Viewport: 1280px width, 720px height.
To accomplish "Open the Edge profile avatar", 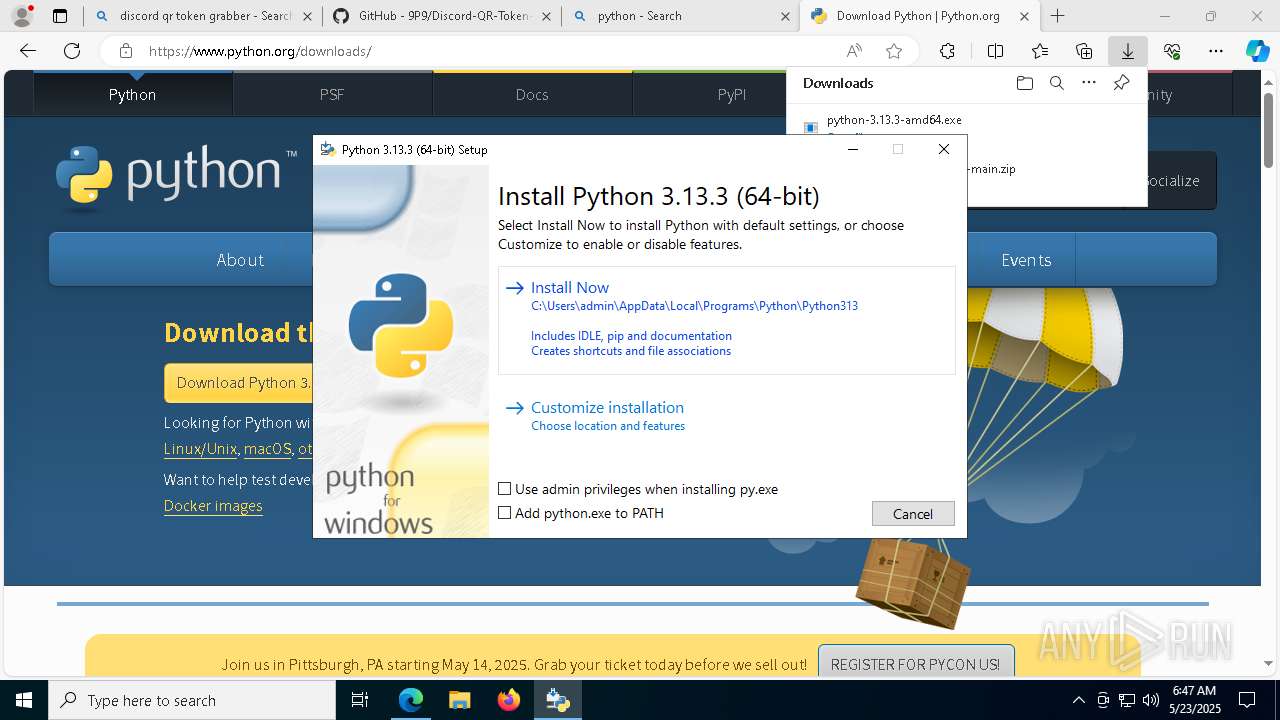I will 21,16.
